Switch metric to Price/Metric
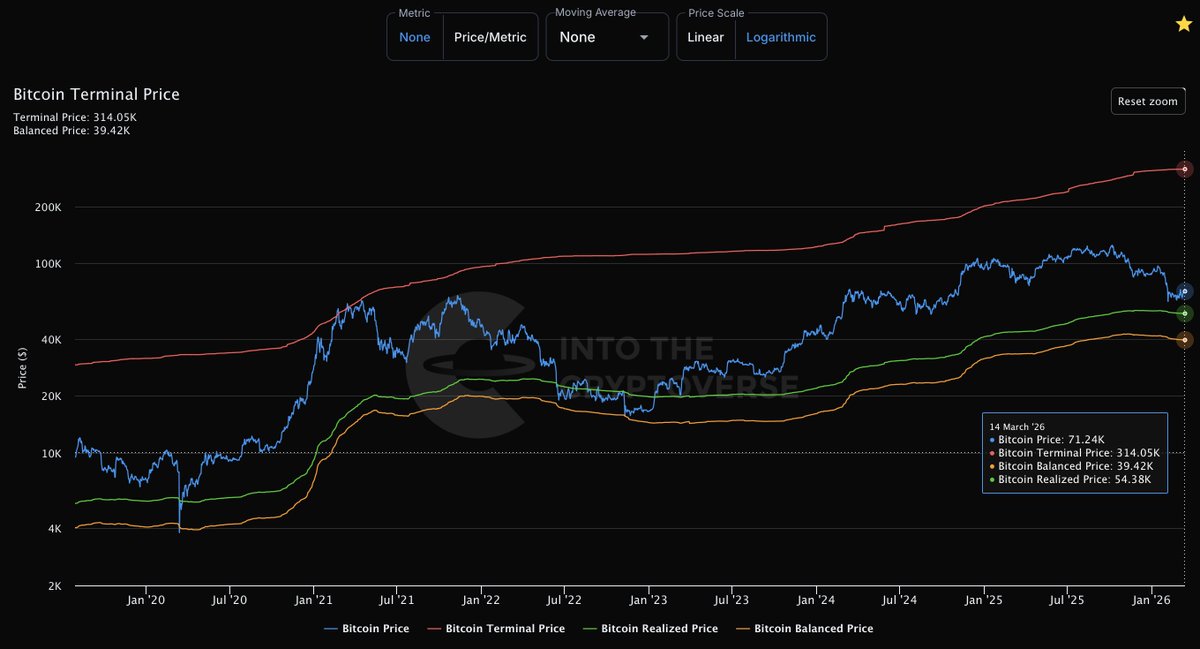Screen dimensions: 1200x649 click(490, 37)
